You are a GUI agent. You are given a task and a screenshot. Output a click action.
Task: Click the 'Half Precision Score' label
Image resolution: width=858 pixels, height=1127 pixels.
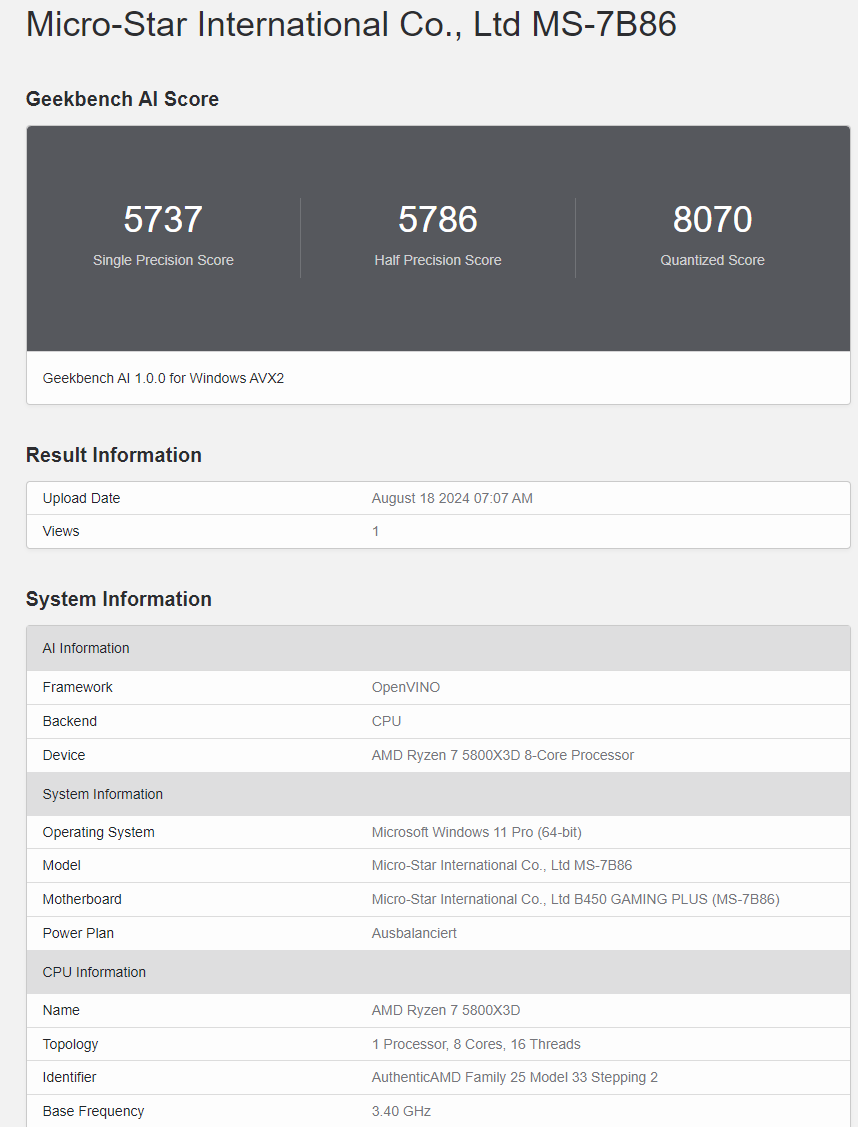438,260
